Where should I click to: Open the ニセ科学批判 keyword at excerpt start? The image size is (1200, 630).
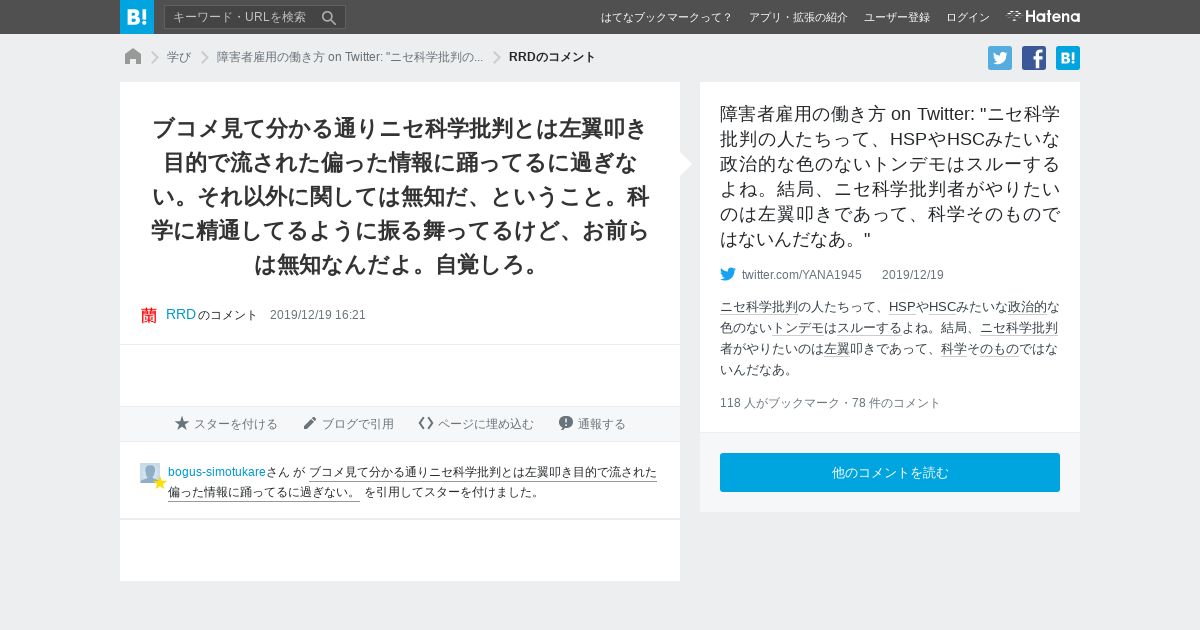click(759, 307)
